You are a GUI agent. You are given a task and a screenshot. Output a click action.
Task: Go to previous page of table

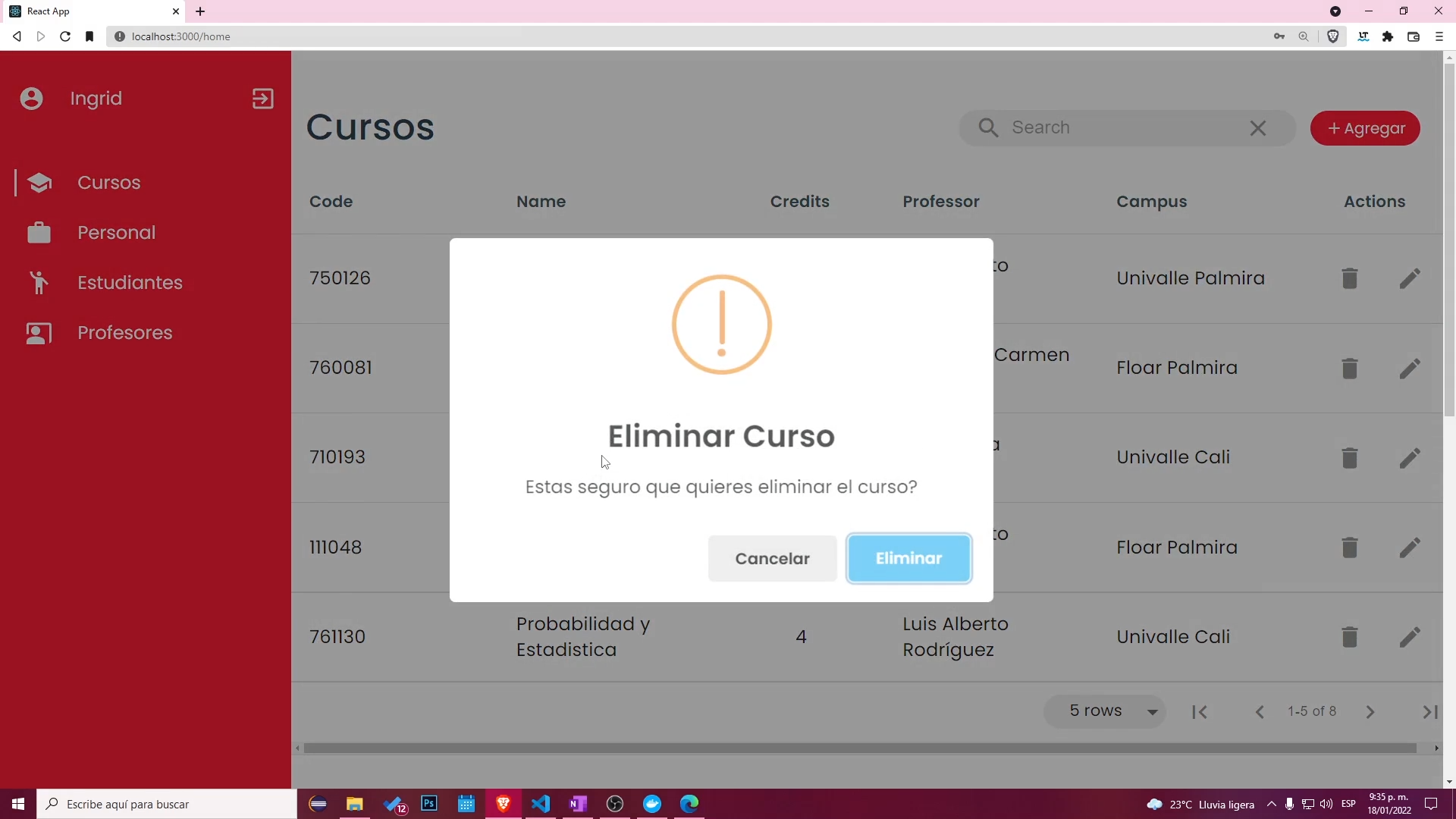(x=1260, y=712)
